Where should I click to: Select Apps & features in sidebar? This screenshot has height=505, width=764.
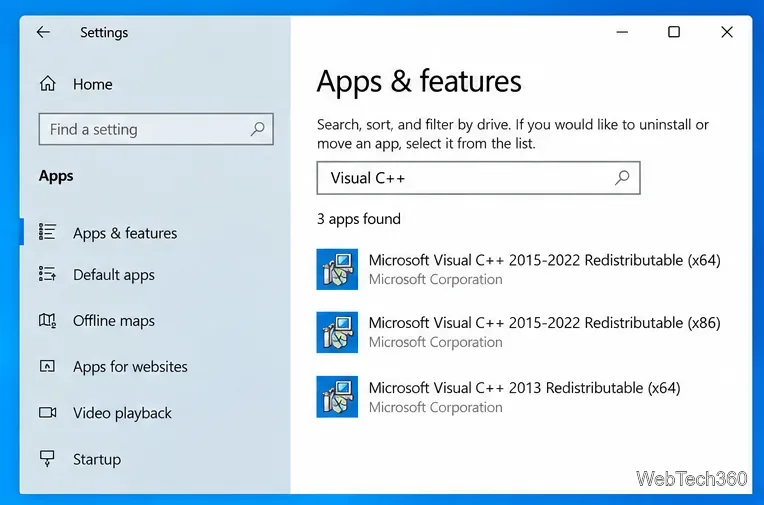(125, 233)
